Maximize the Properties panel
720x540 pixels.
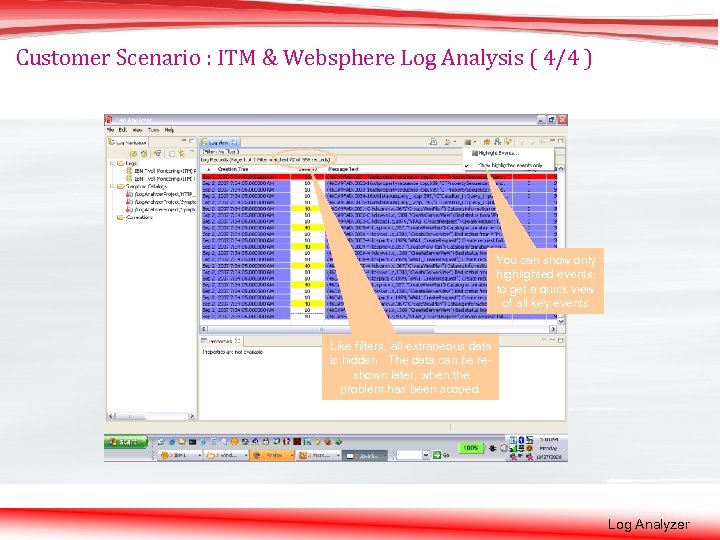click(561, 340)
